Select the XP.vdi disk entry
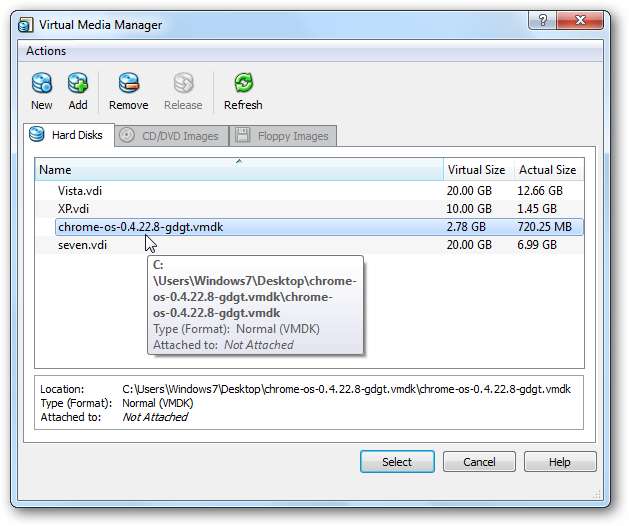The image size is (629, 526). [72, 208]
